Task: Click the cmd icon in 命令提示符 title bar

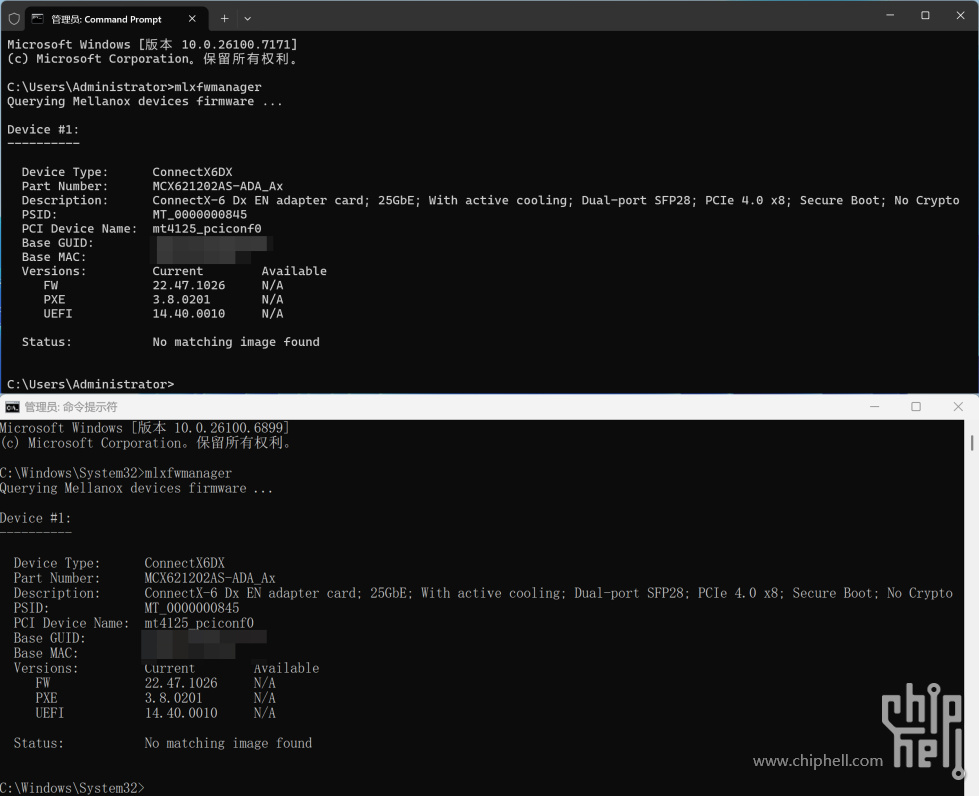Action: [12, 407]
